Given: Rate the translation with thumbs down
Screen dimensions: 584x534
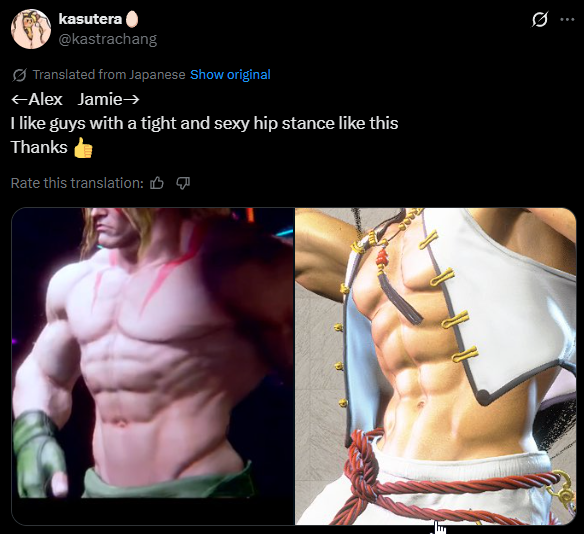Looking at the screenshot, I should (183, 183).
